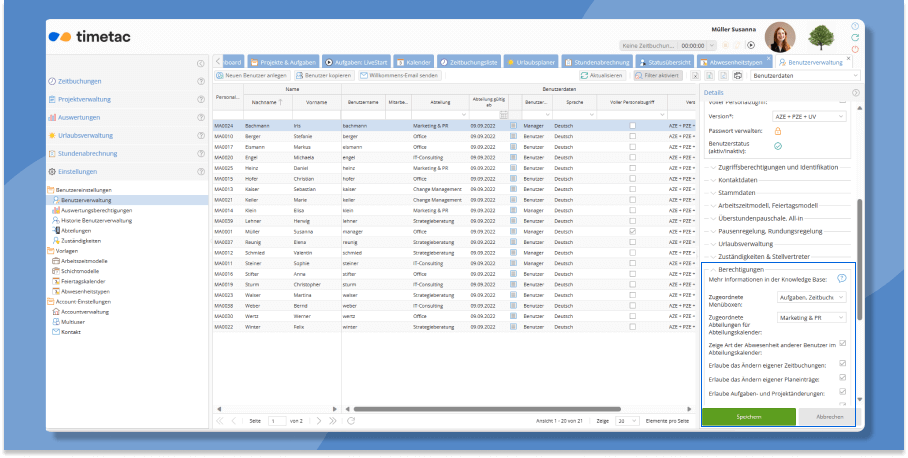Image resolution: width=908 pixels, height=458 pixels.
Task: Click the Passwort verwalten lock icon
Action: (778, 131)
